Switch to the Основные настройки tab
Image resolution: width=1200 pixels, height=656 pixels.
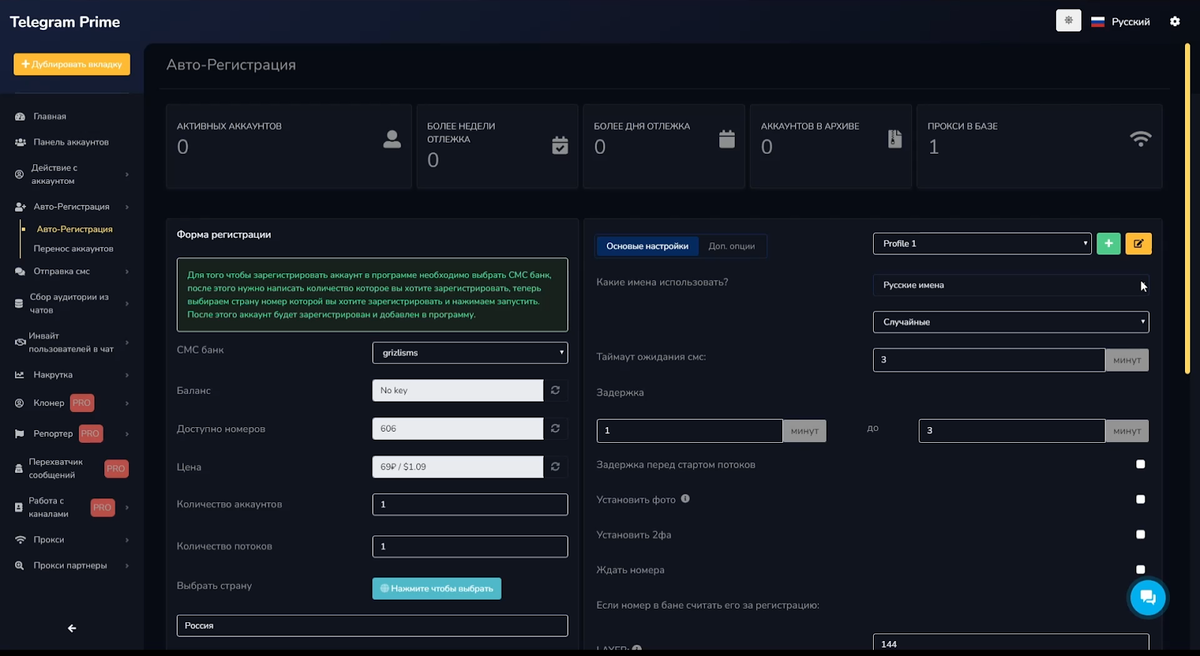pyautogui.click(x=647, y=246)
